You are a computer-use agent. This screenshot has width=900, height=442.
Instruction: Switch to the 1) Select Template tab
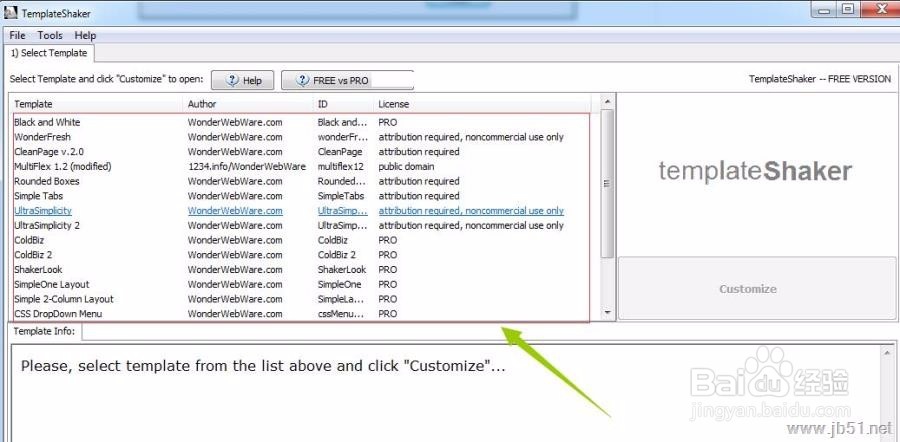[49, 53]
